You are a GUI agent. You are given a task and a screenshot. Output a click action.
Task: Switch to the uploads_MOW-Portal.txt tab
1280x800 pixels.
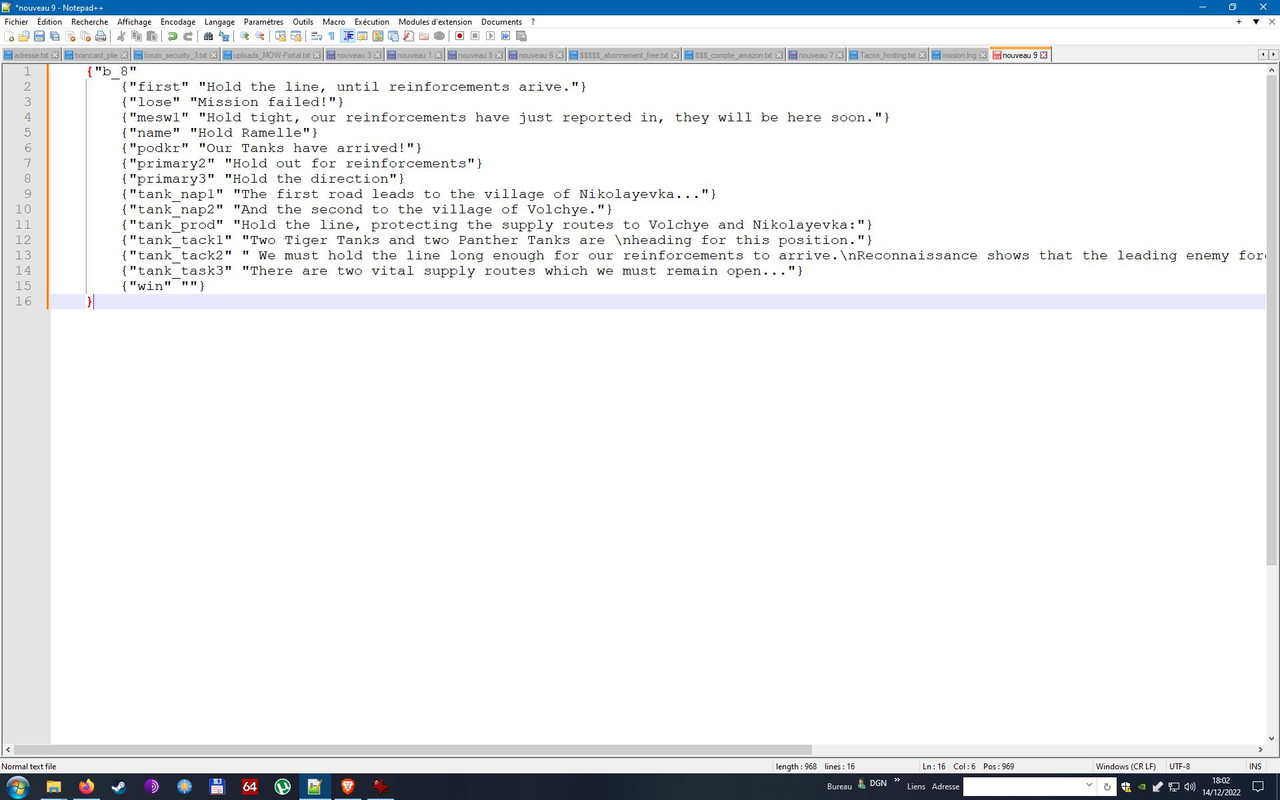click(273, 55)
